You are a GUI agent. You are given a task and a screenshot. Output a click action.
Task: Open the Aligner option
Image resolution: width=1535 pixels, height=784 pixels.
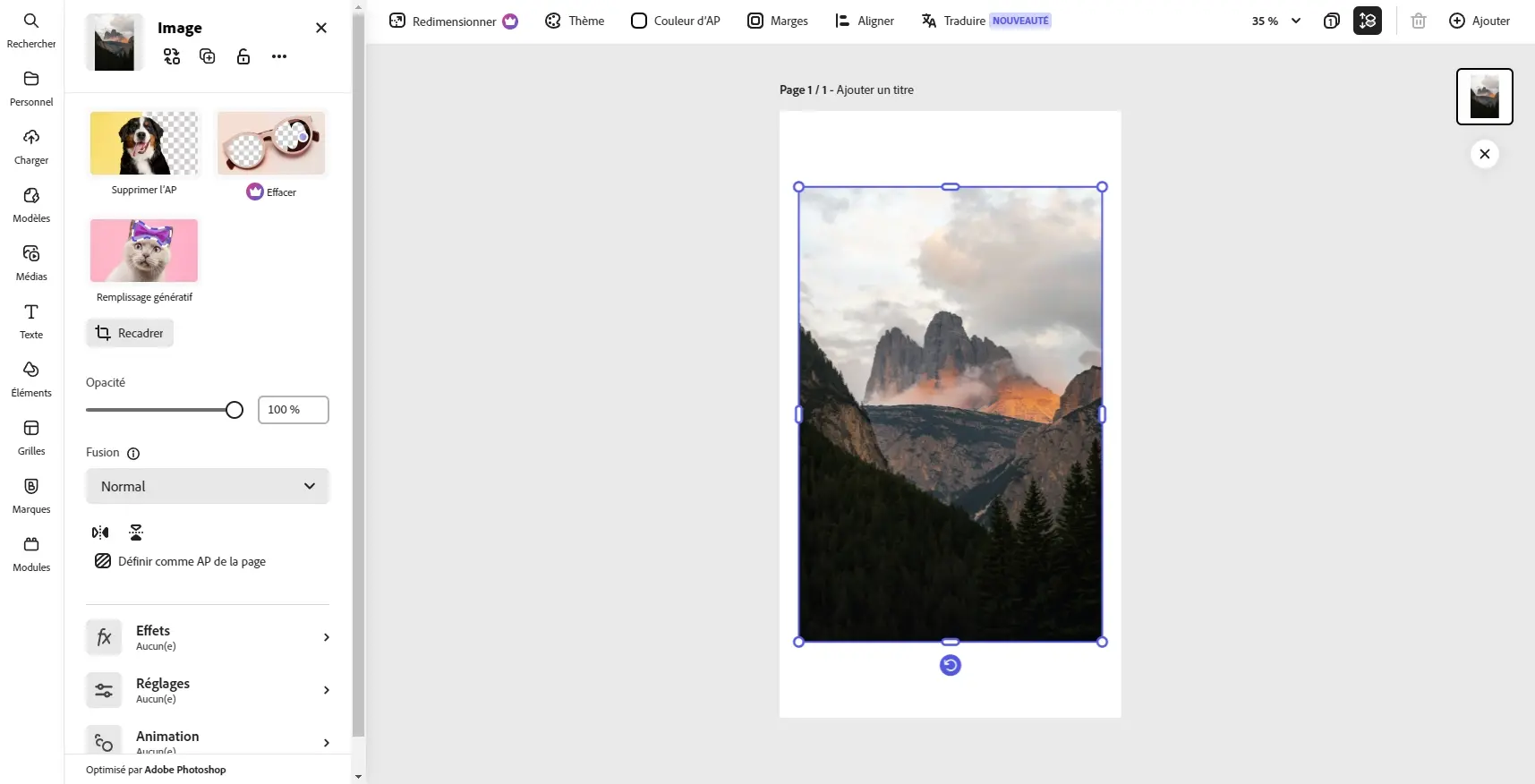tap(864, 21)
